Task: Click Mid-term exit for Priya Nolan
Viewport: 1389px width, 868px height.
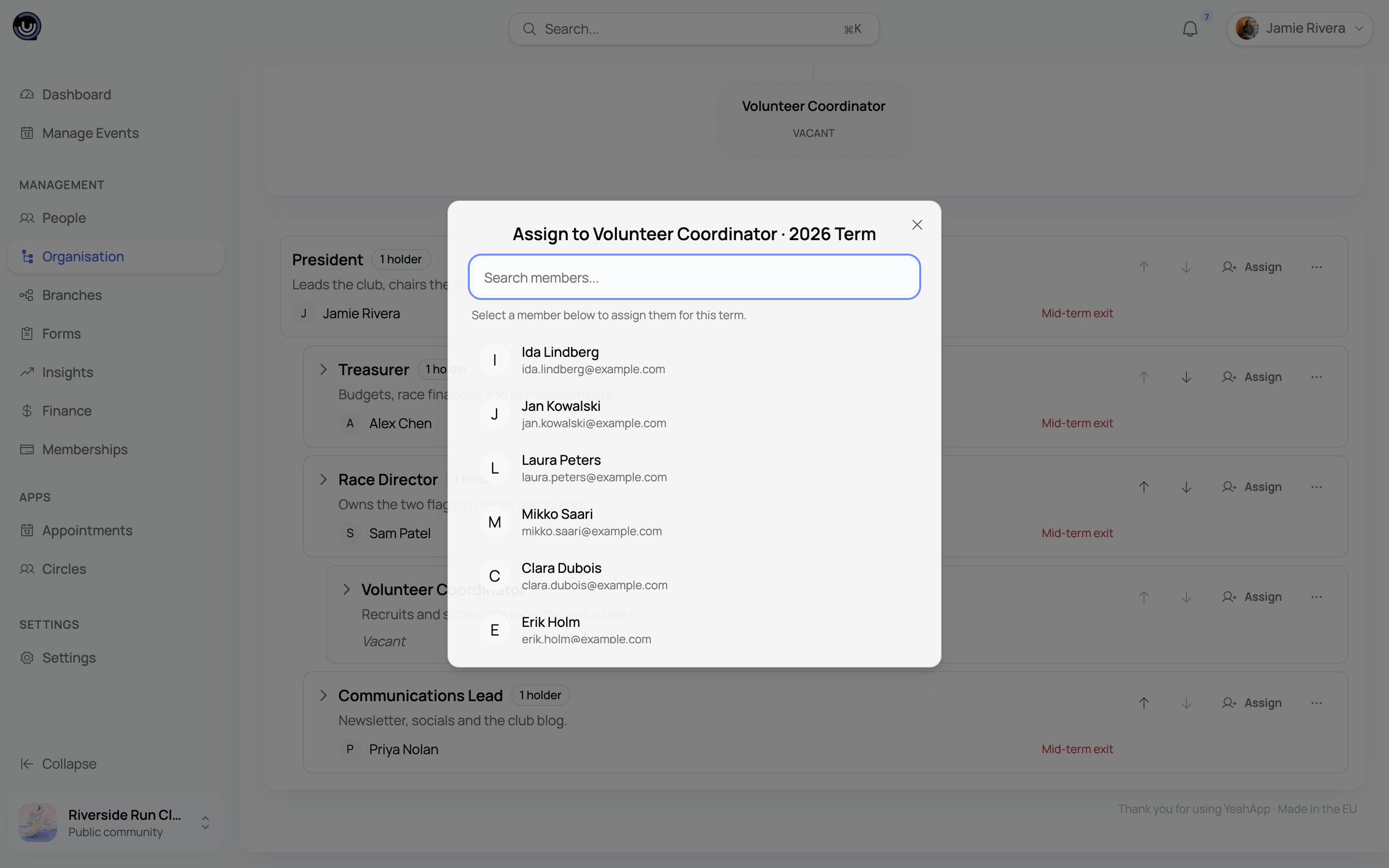Action: tap(1077, 748)
